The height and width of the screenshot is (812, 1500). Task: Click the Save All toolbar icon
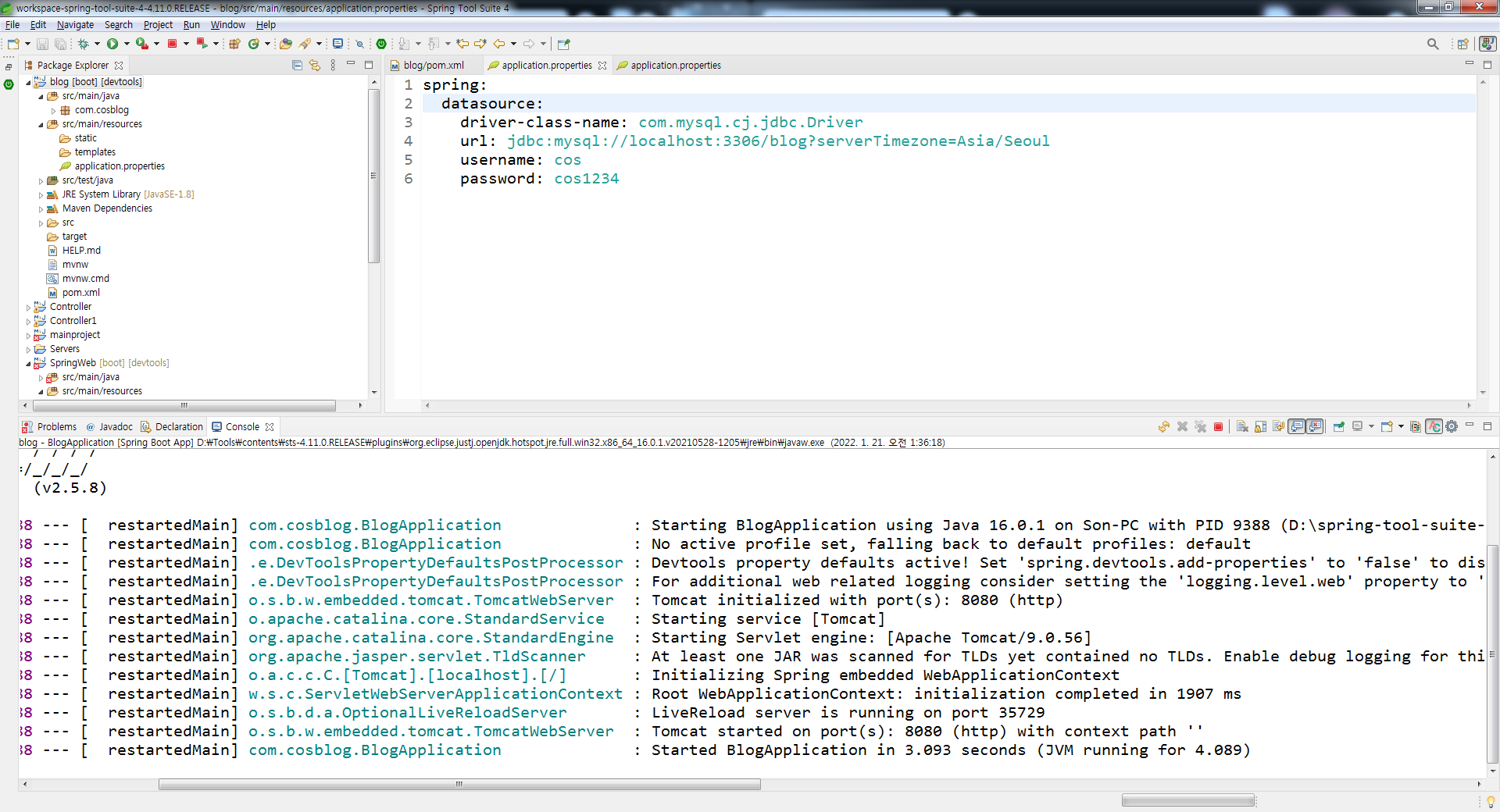60,44
